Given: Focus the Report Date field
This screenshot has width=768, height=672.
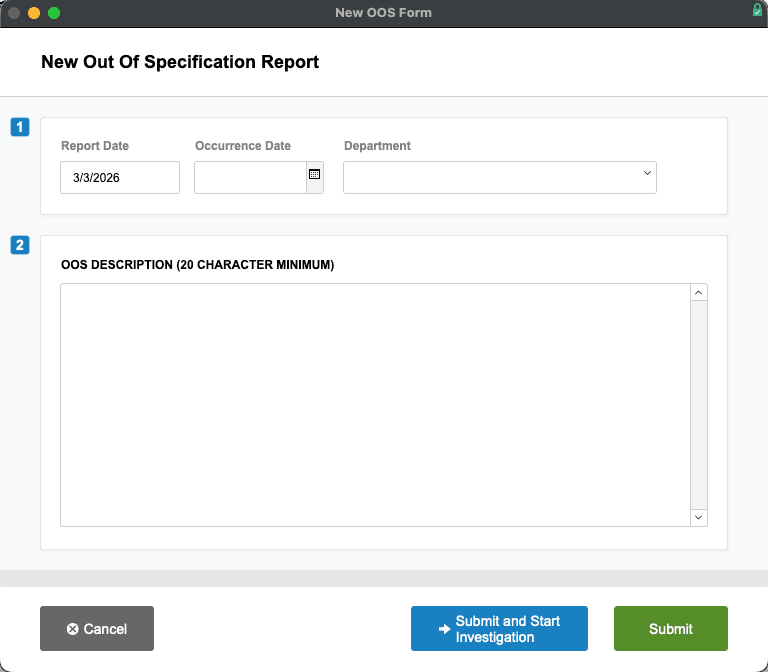Looking at the screenshot, I should coord(119,177).
